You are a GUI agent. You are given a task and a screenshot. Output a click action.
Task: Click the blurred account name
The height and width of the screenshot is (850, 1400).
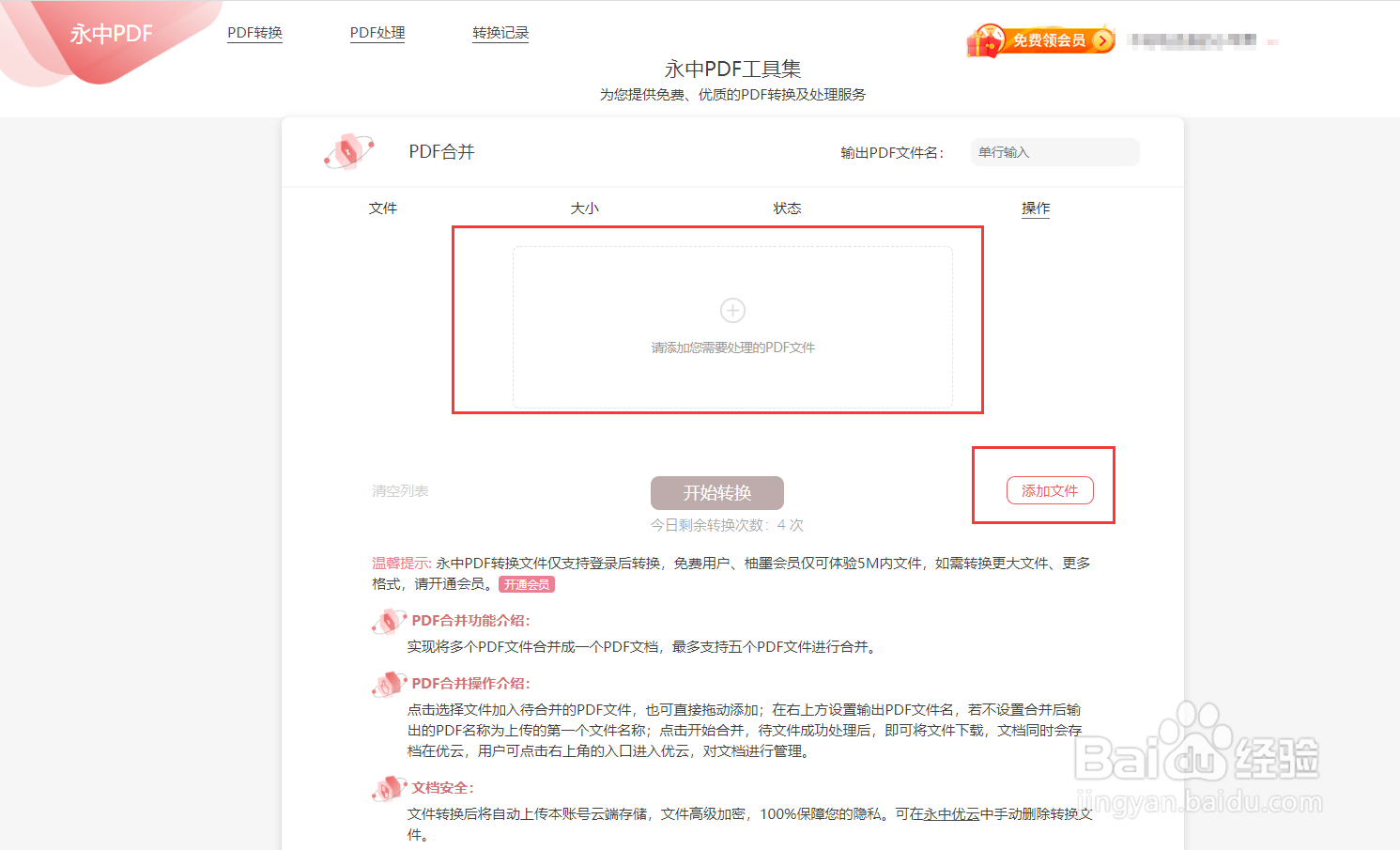(1192, 40)
